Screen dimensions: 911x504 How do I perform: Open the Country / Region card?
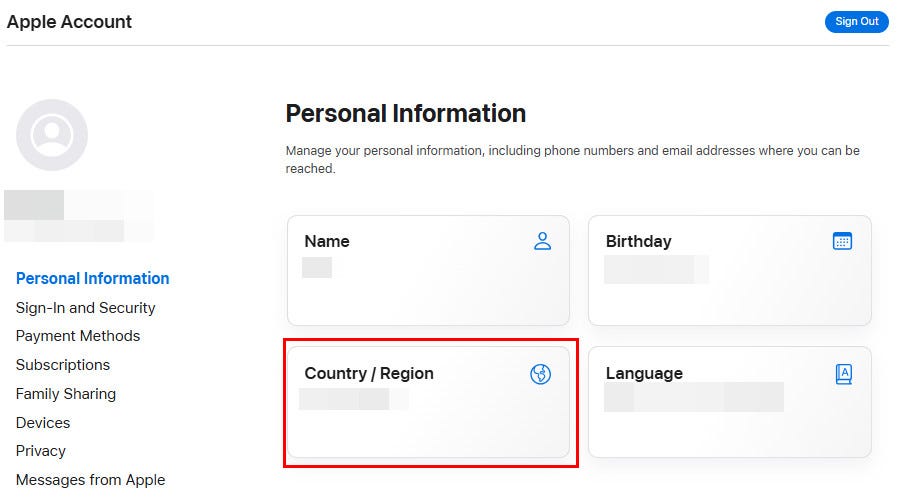click(x=428, y=402)
